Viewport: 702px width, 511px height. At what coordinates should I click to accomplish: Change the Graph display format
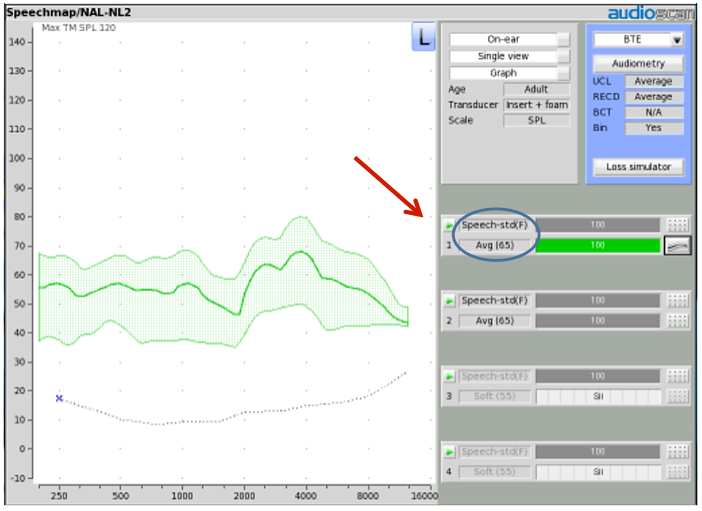509,73
